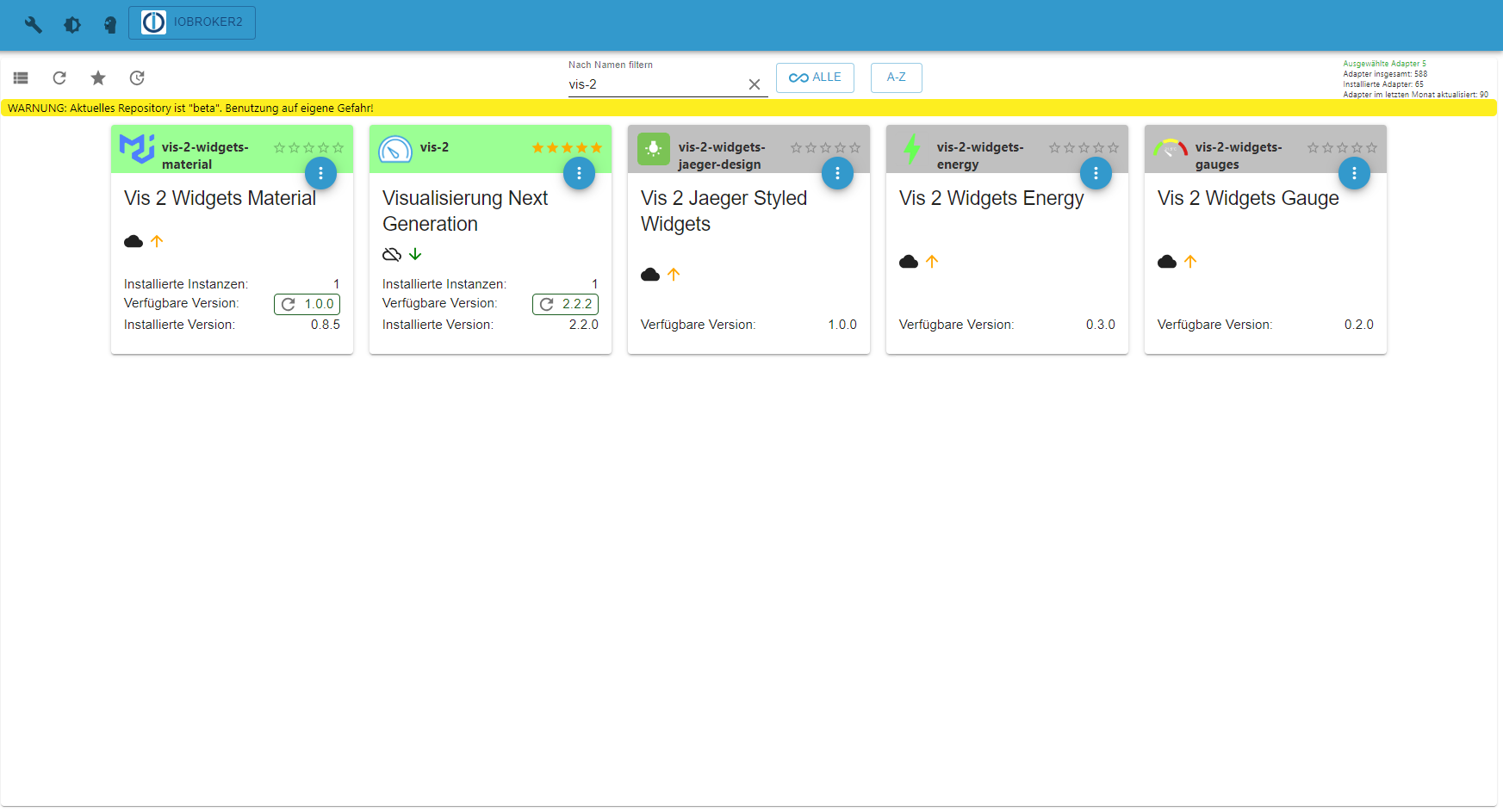1503x812 pixels.
Task: Click 'Vis 2 Widgets Gauge' title
Action: coord(1248,198)
